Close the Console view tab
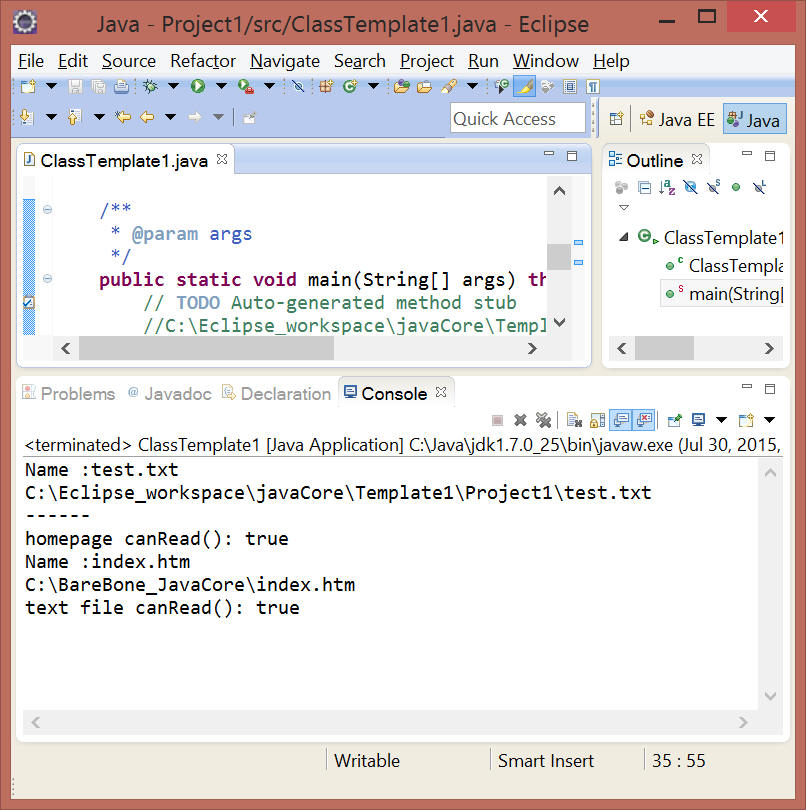Image resolution: width=806 pixels, height=810 pixels. (441, 392)
